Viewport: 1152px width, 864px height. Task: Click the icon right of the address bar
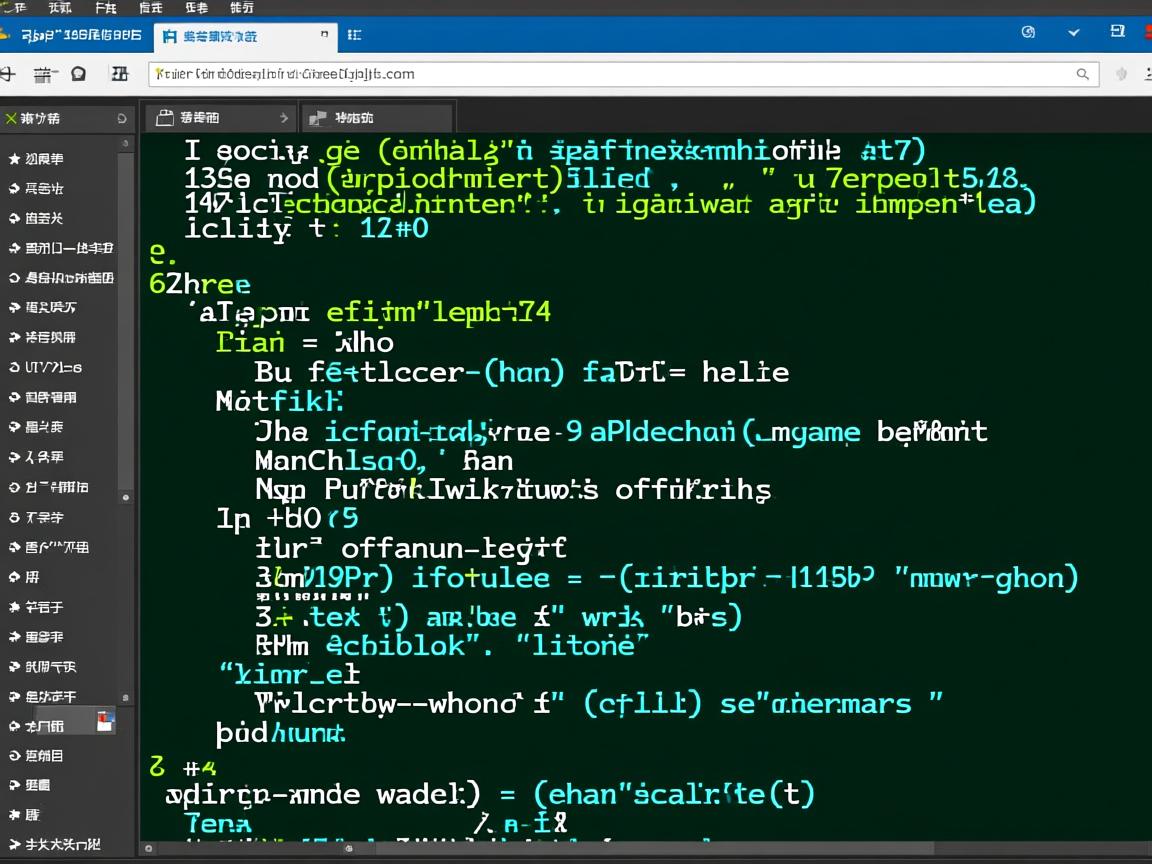click(x=1121, y=74)
